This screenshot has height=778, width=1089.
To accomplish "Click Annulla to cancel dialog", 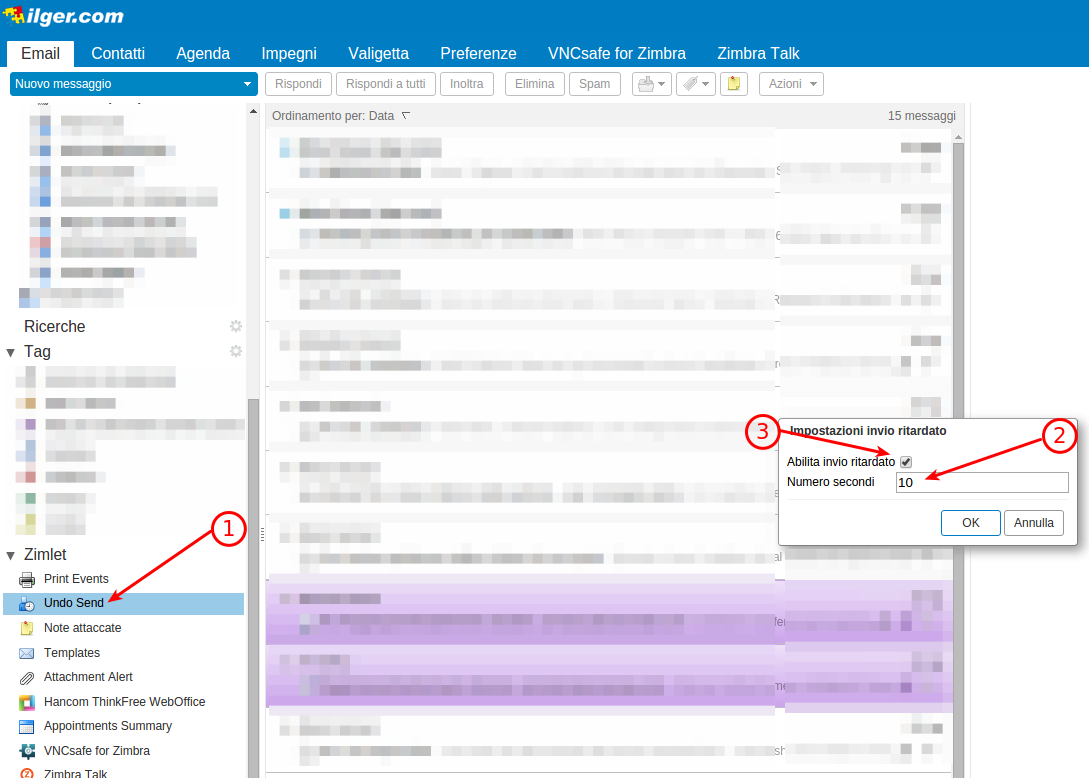I will [1033, 523].
